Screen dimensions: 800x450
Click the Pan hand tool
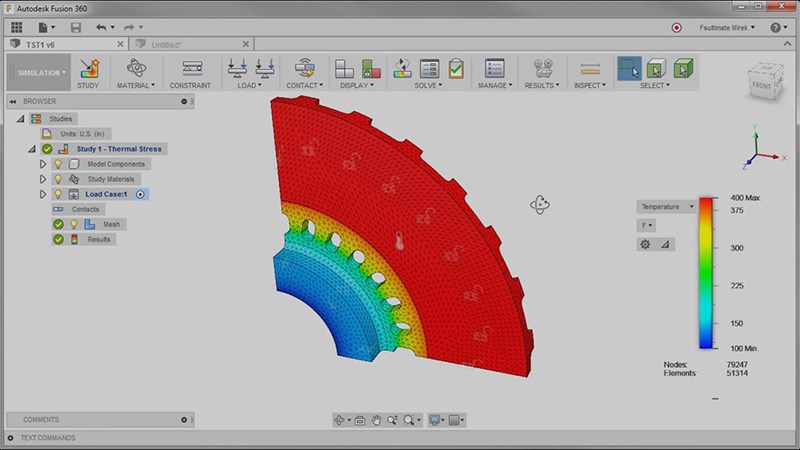[x=377, y=420]
